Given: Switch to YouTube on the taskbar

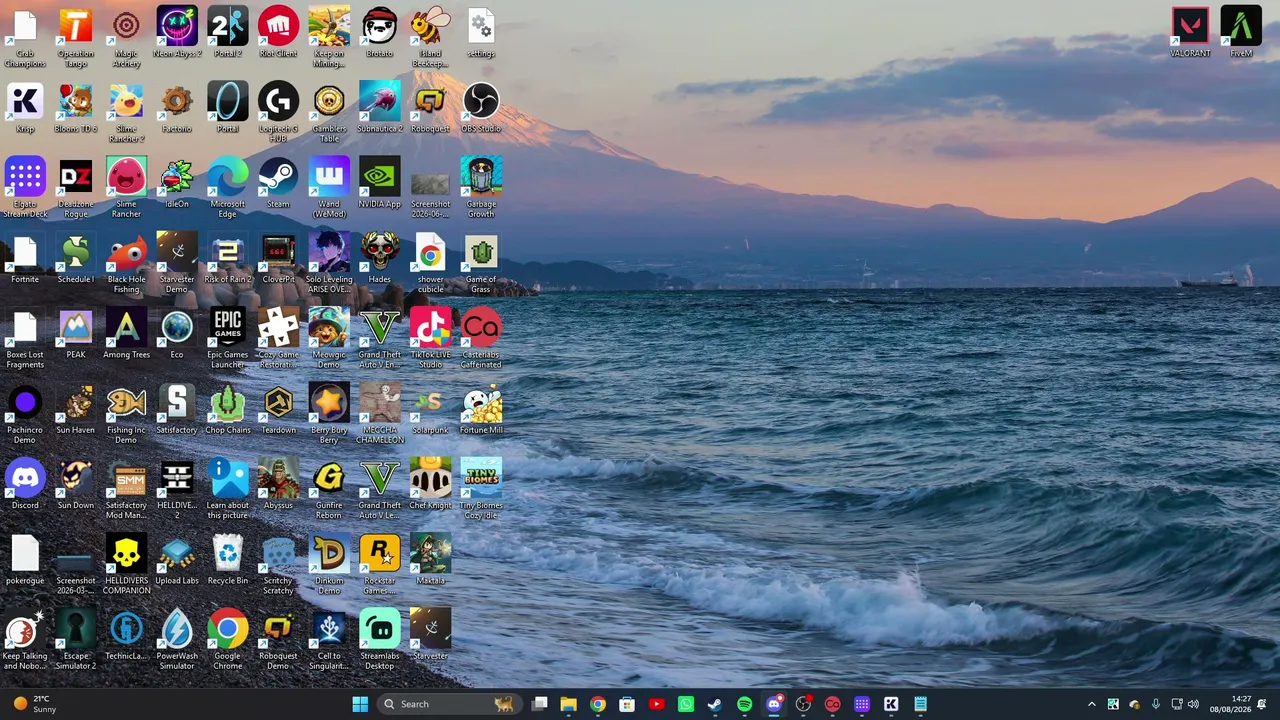Looking at the screenshot, I should coord(656,704).
